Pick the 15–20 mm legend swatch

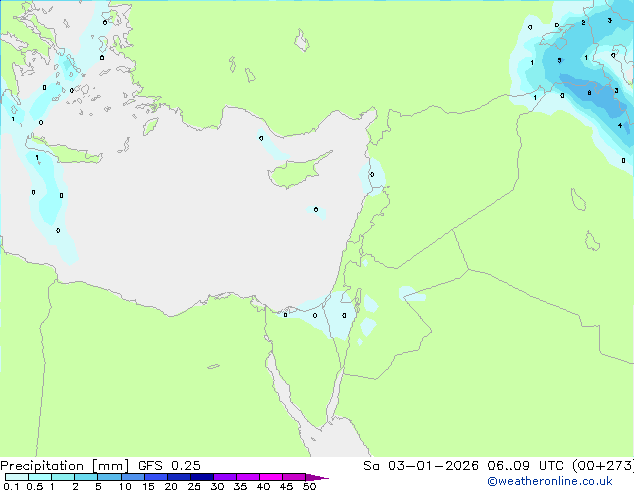point(155,477)
